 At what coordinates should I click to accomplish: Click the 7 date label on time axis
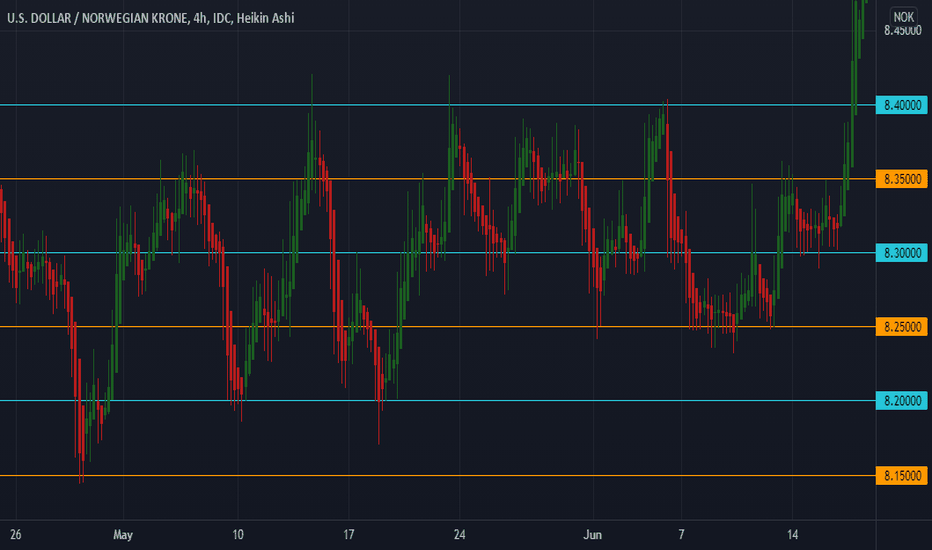tap(681, 535)
